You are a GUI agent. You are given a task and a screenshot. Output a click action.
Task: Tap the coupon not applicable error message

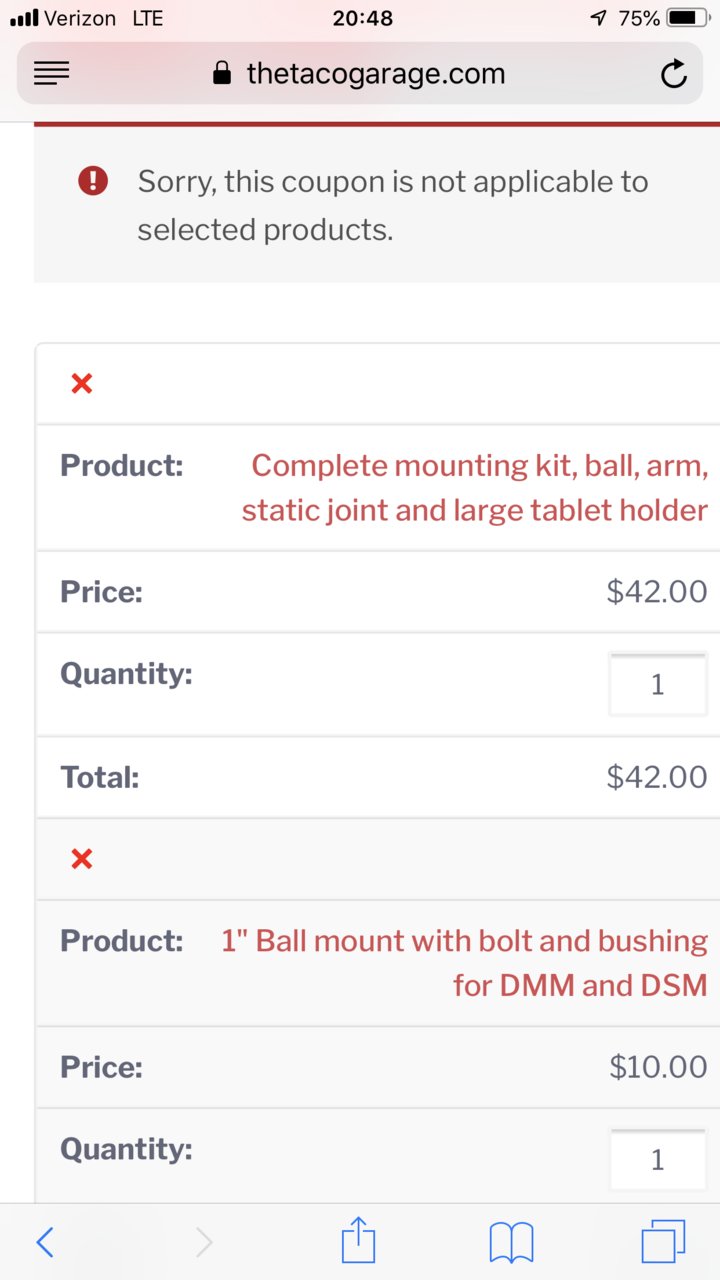tap(393, 206)
